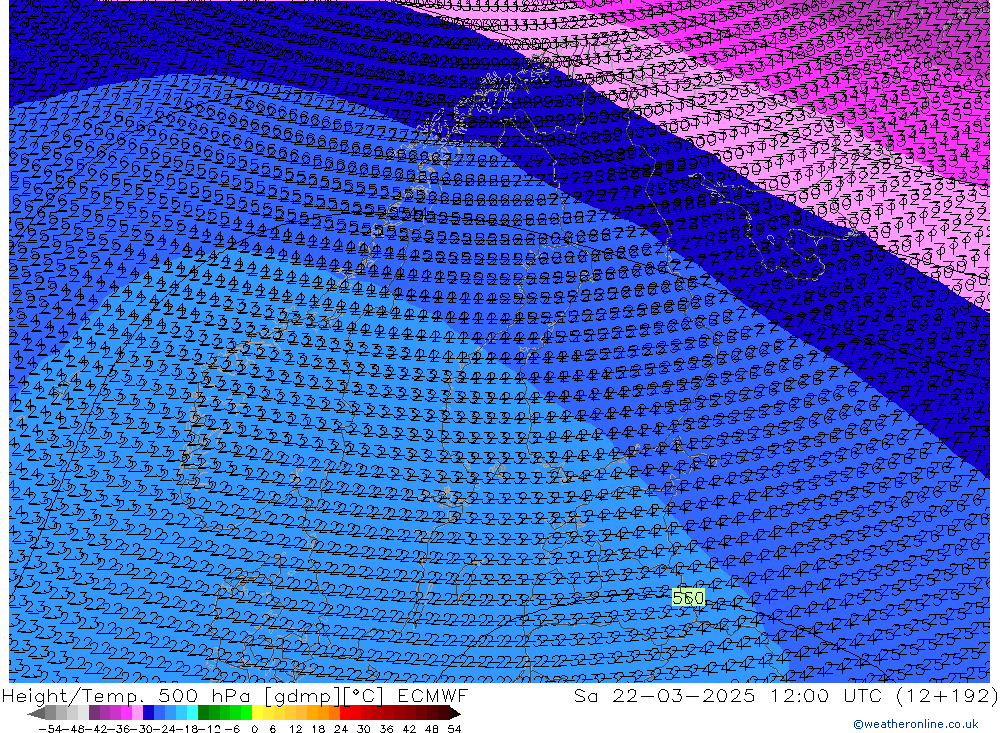Click the ©weatheronline.co.uk copyright link
Image resolution: width=1000 pixels, height=733 pixels.
[x=916, y=724]
